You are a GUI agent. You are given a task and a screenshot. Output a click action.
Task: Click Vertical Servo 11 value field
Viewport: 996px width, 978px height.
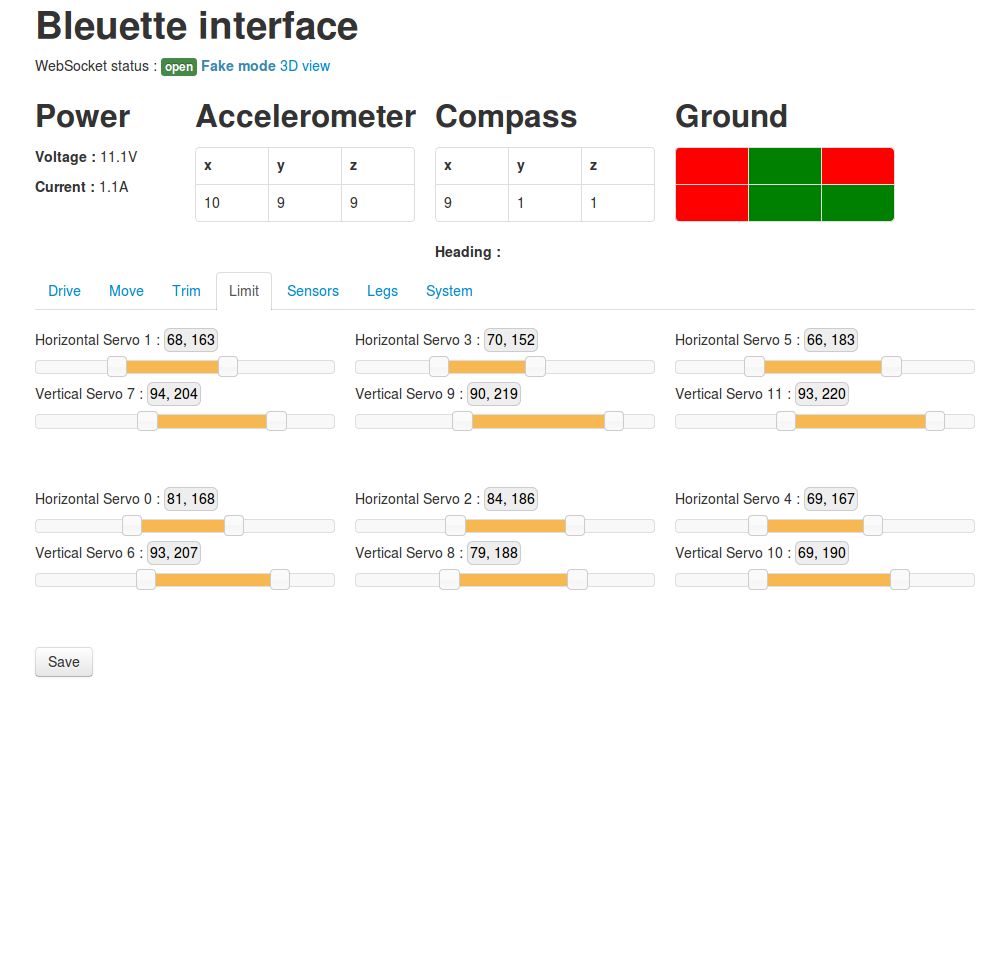click(821, 394)
